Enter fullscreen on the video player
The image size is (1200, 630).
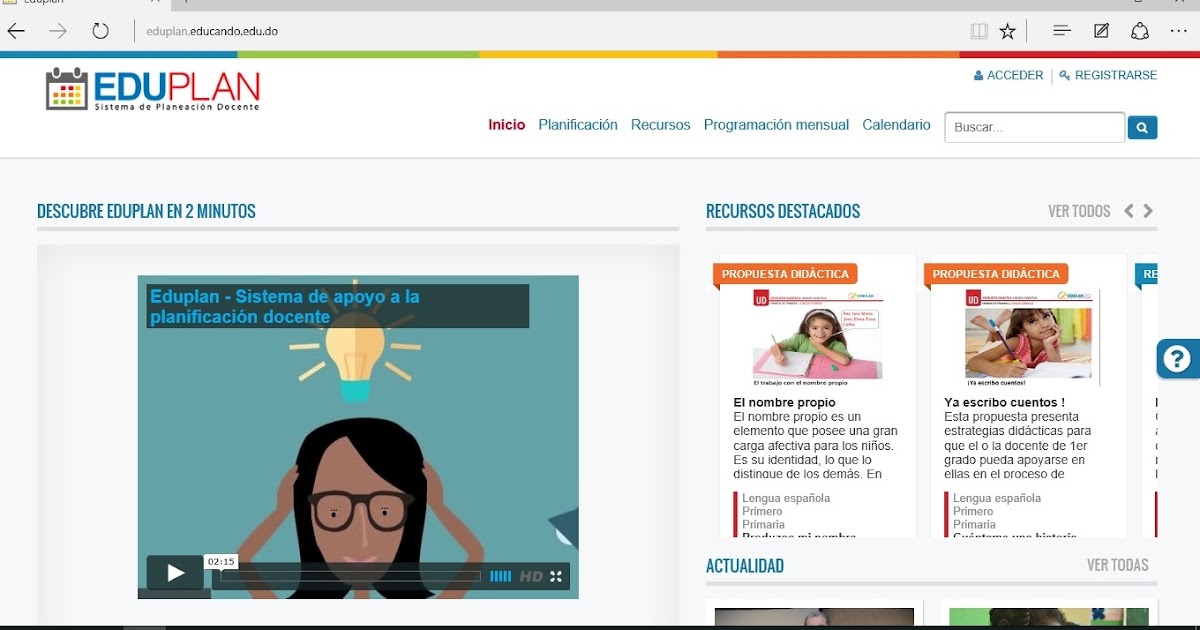tap(554, 576)
